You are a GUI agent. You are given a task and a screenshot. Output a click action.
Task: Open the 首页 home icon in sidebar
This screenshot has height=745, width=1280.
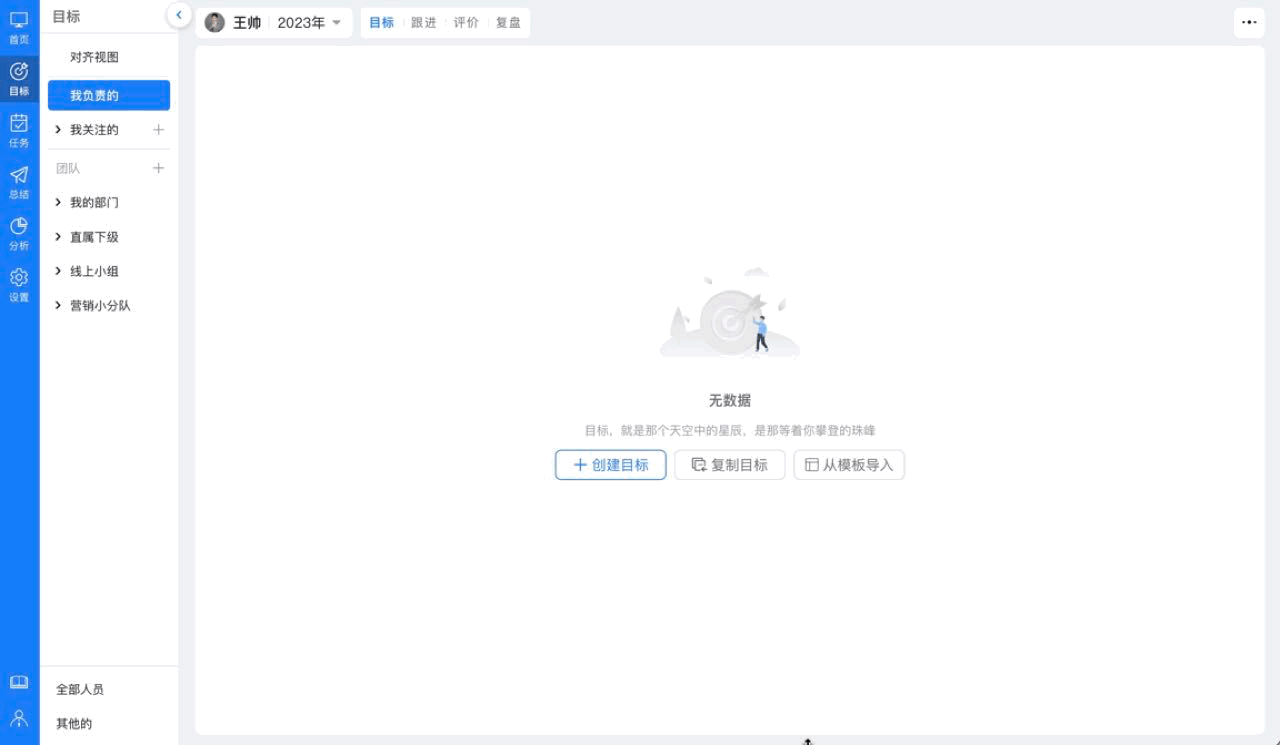19,27
